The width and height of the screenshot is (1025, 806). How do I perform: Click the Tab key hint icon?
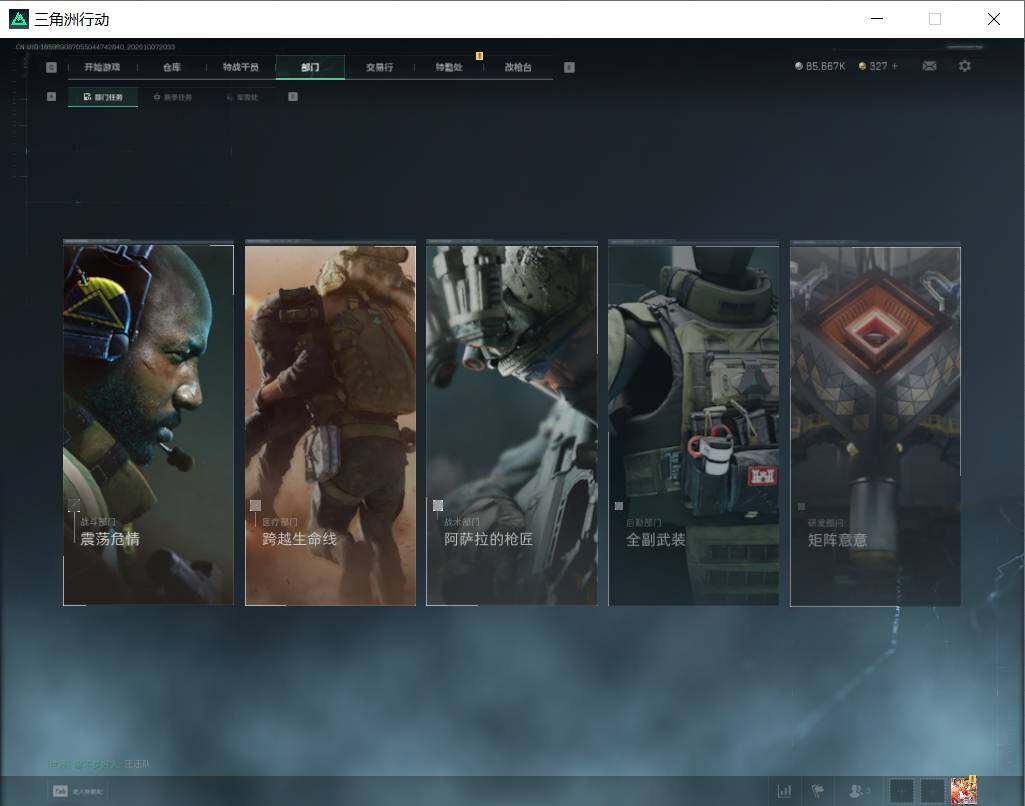(x=60, y=791)
